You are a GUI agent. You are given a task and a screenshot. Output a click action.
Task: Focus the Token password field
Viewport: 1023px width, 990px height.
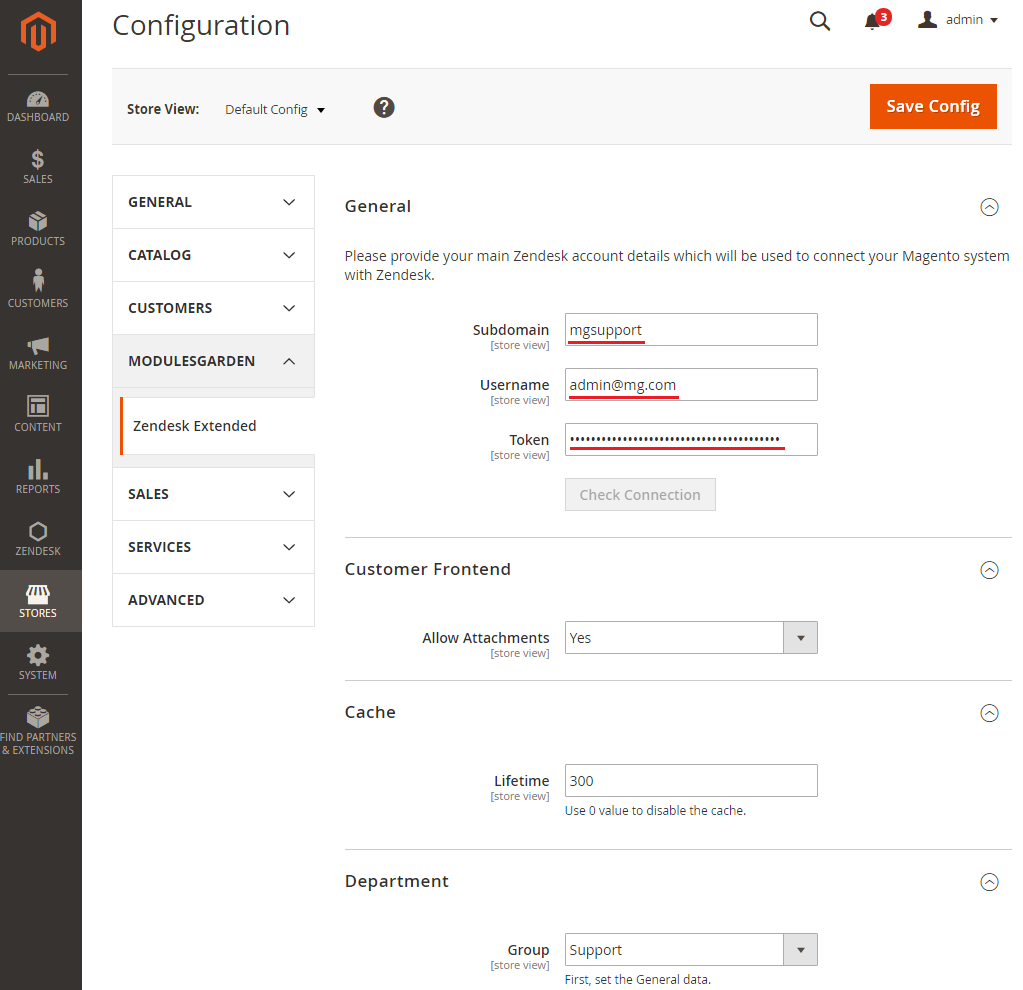pyautogui.click(x=691, y=439)
